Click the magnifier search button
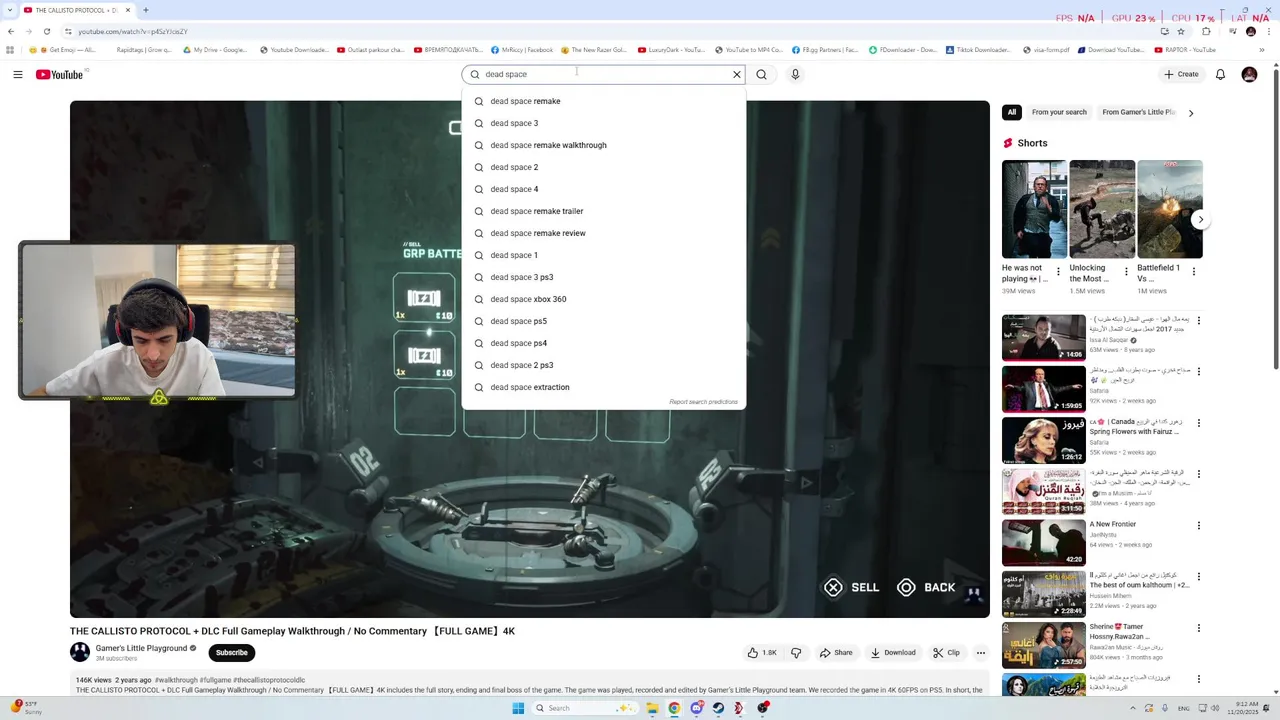 click(761, 74)
